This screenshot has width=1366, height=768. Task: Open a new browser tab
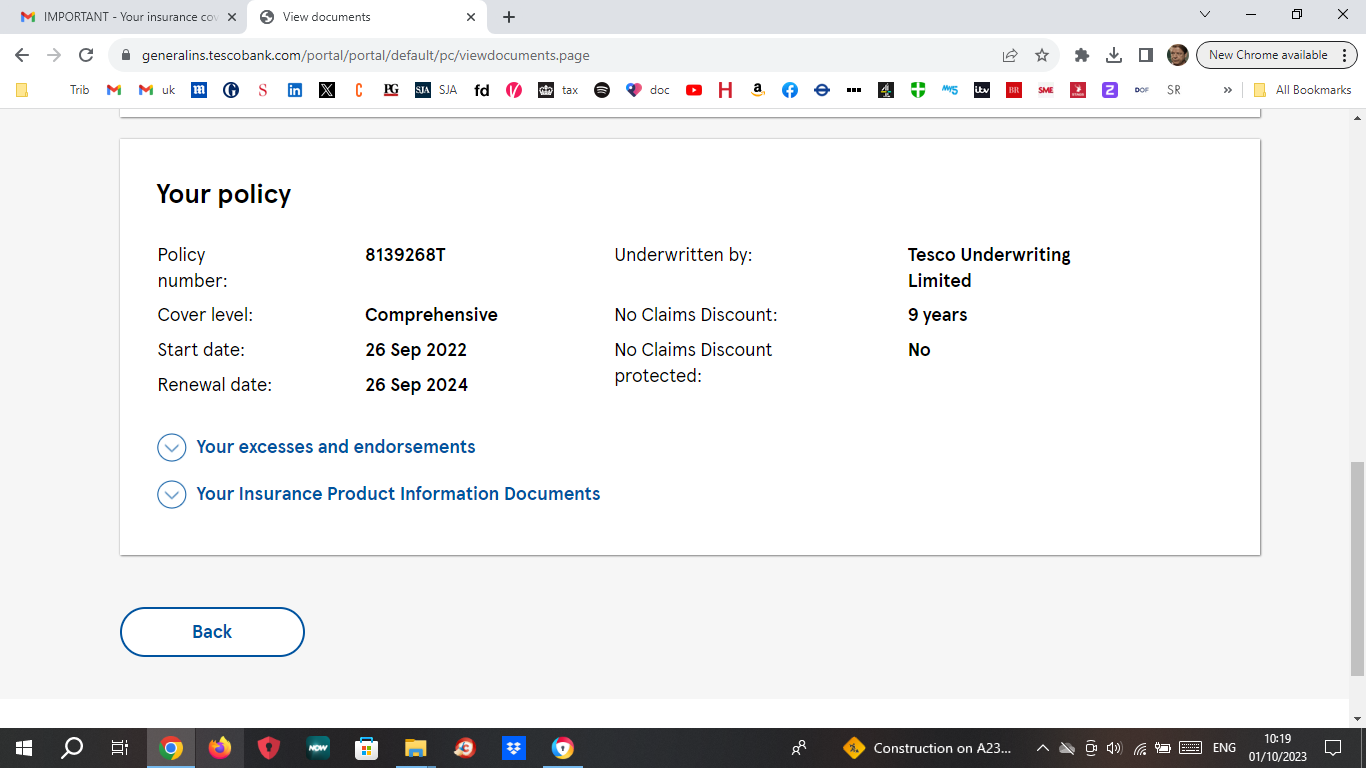509,17
